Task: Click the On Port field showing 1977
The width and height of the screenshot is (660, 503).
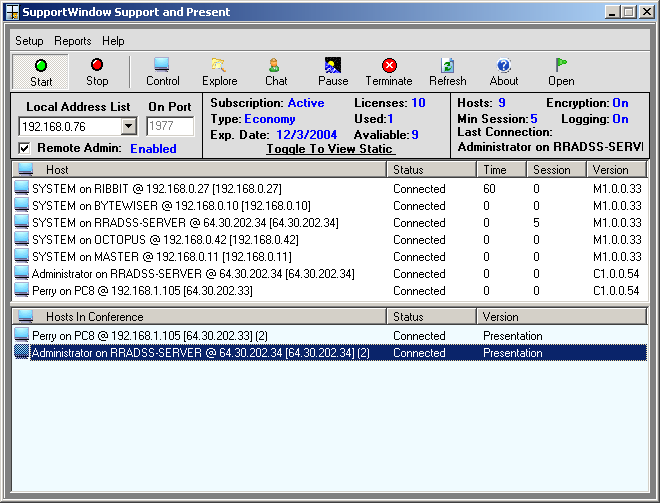Action: point(170,126)
